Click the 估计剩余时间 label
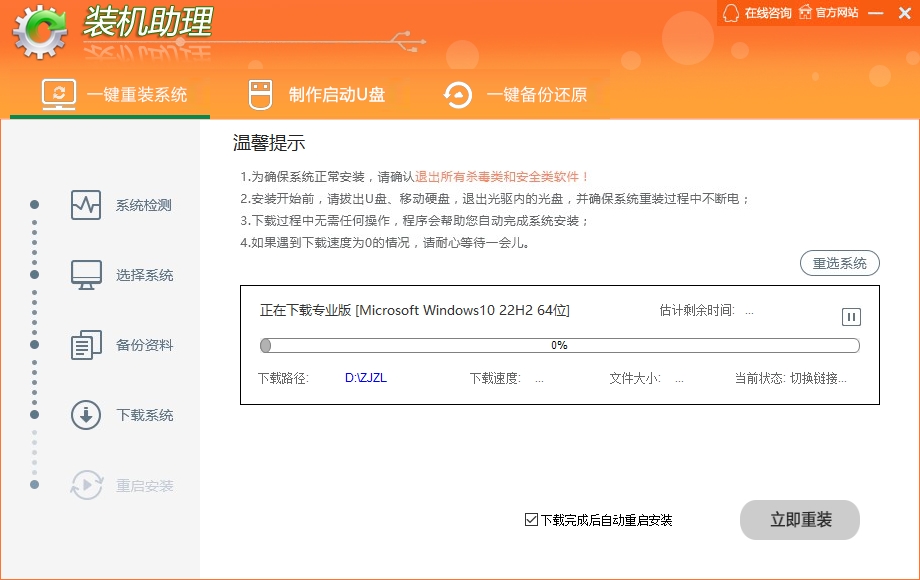Screen dimensions: 920x580 (x=697, y=310)
